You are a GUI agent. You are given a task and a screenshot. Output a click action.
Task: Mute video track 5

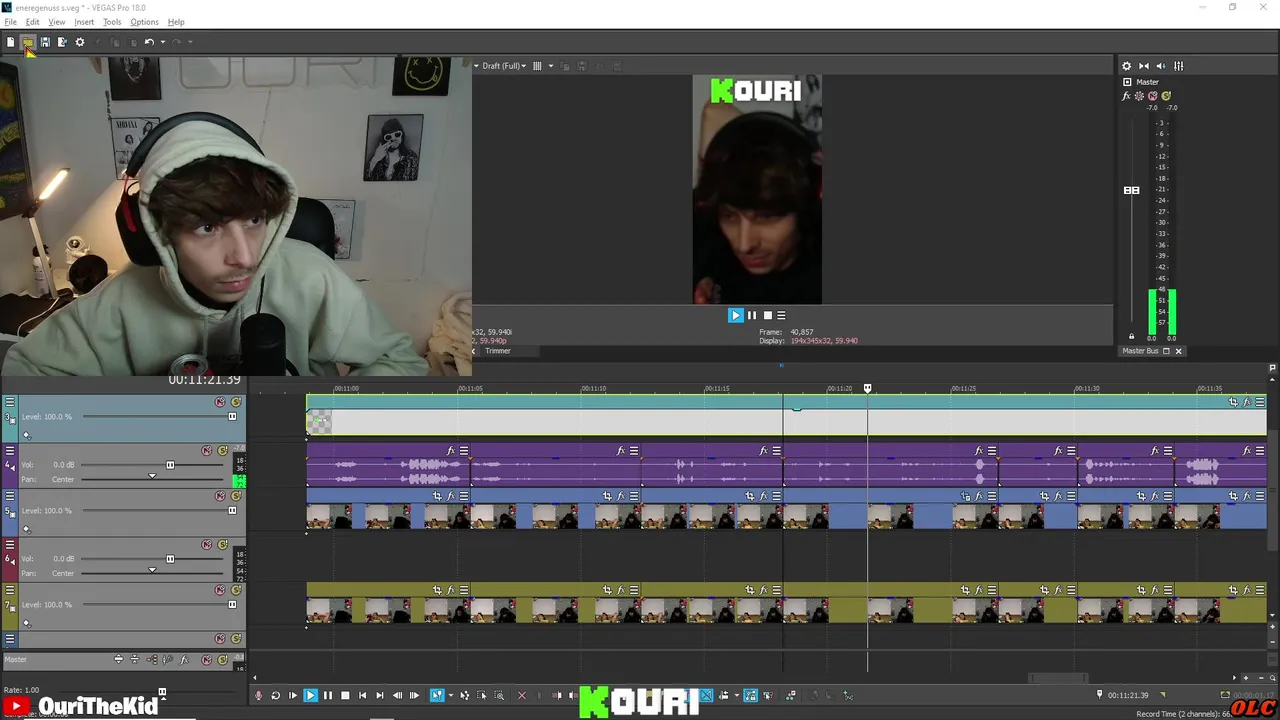tap(220, 496)
